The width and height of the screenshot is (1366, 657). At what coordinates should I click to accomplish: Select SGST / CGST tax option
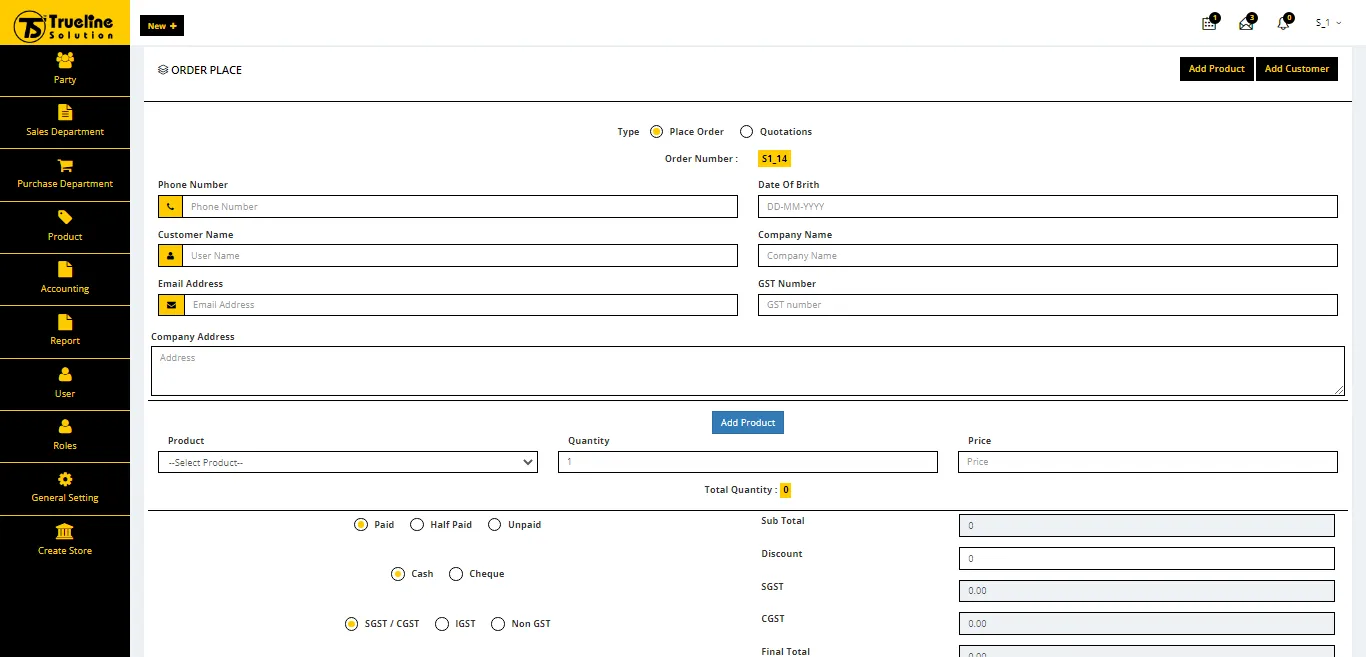(x=351, y=624)
